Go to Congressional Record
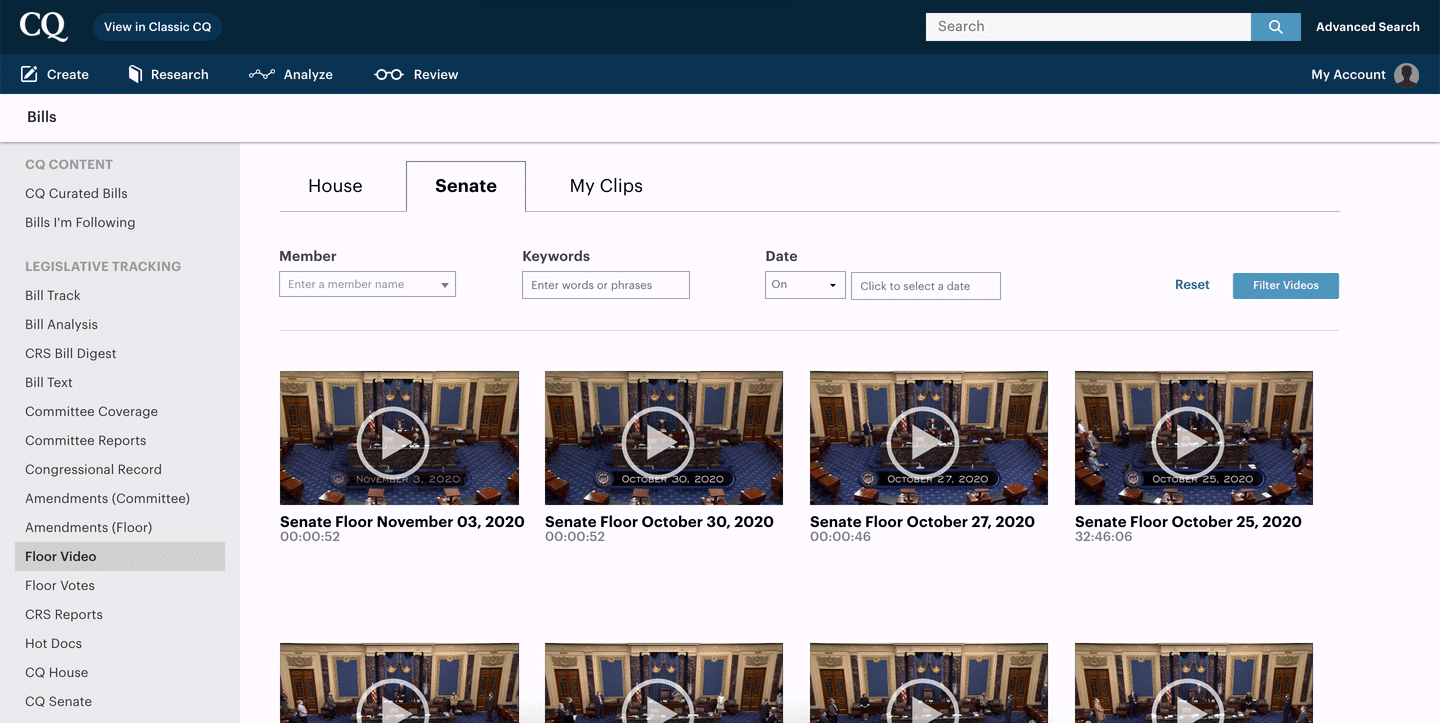Viewport: 1440px width, 723px height. click(93, 469)
